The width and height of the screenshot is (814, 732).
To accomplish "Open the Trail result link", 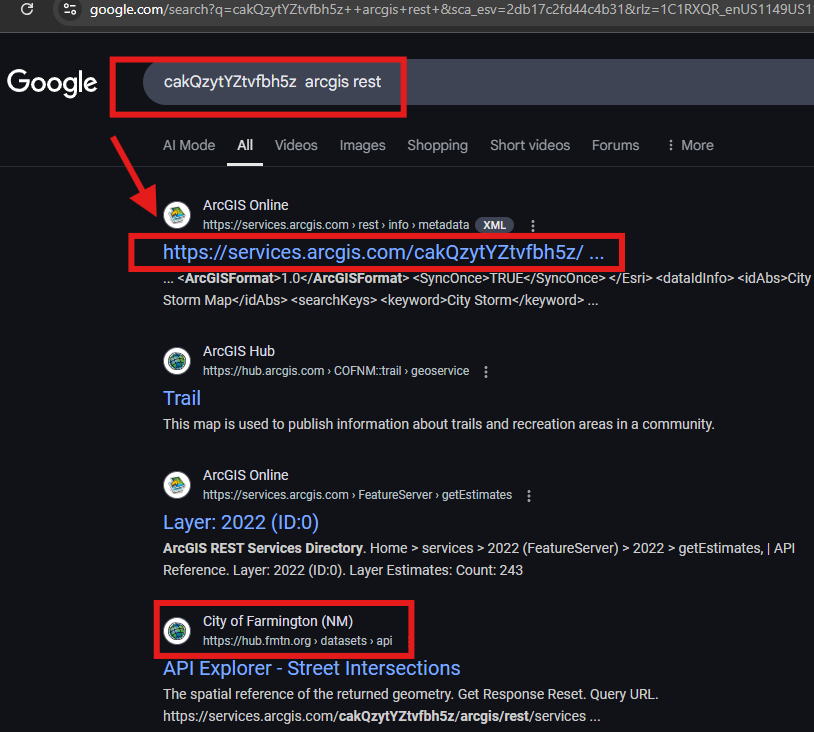I will point(182,398).
